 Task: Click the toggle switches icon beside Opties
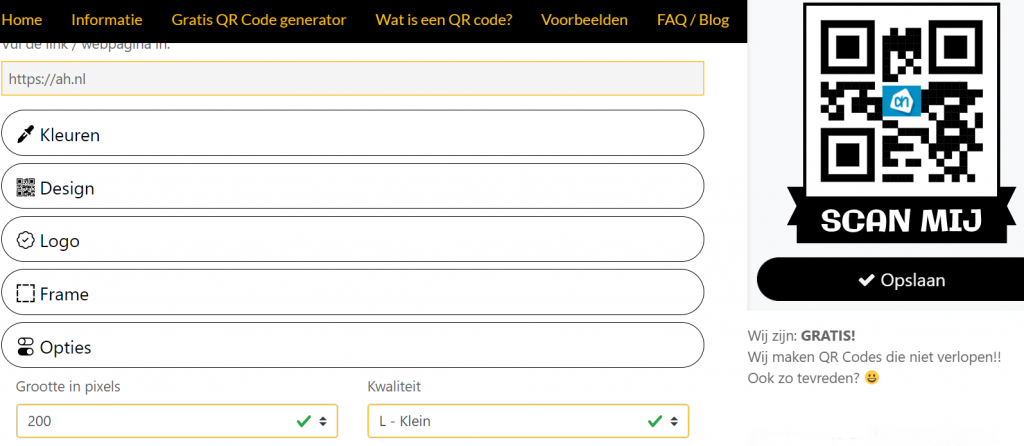tap(25, 347)
